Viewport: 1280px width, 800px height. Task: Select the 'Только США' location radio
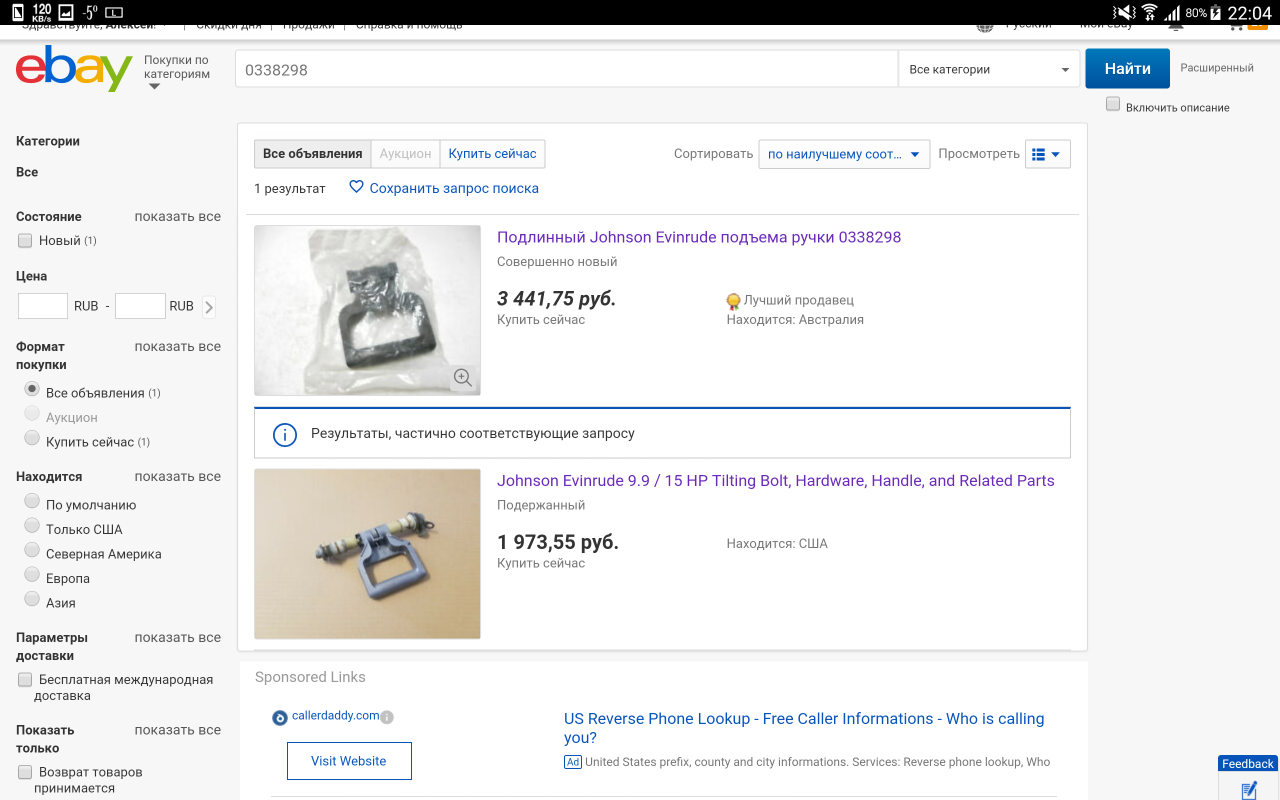32,528
